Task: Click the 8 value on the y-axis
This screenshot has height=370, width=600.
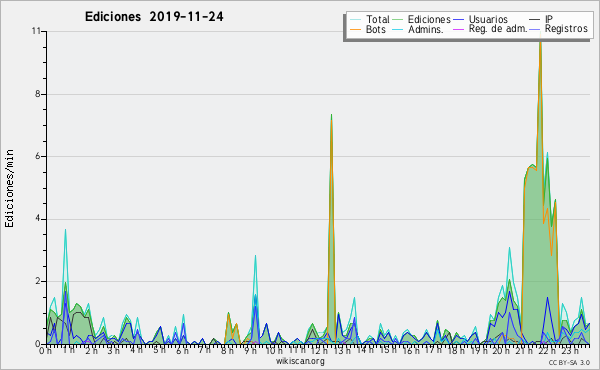Action: click(38, 94)
